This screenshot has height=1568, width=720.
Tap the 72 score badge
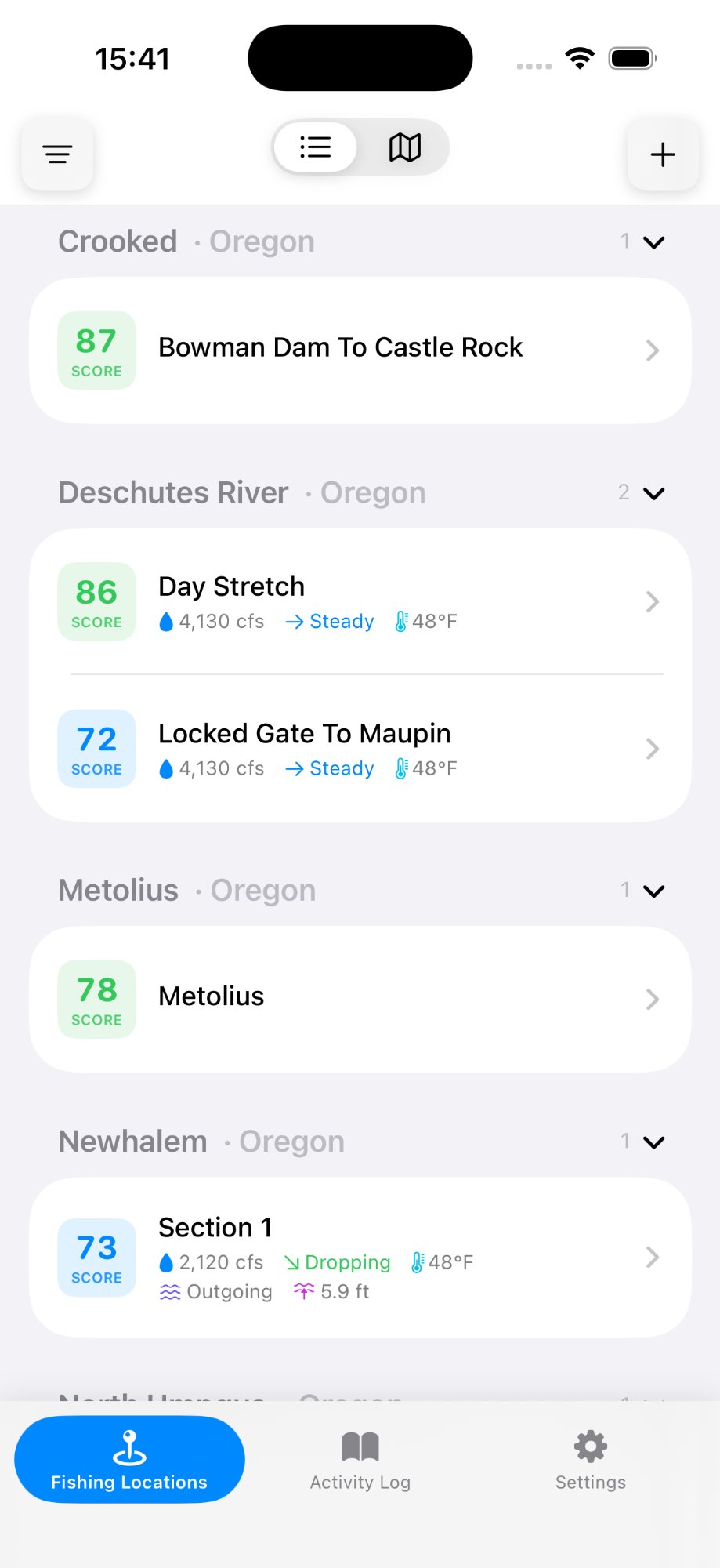(x=97, y=749)
